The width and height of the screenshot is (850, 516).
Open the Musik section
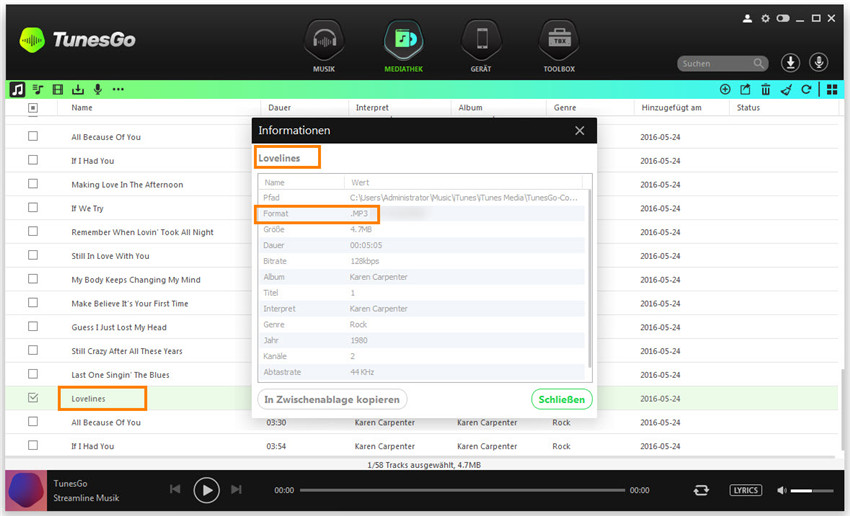click(324, 46)
